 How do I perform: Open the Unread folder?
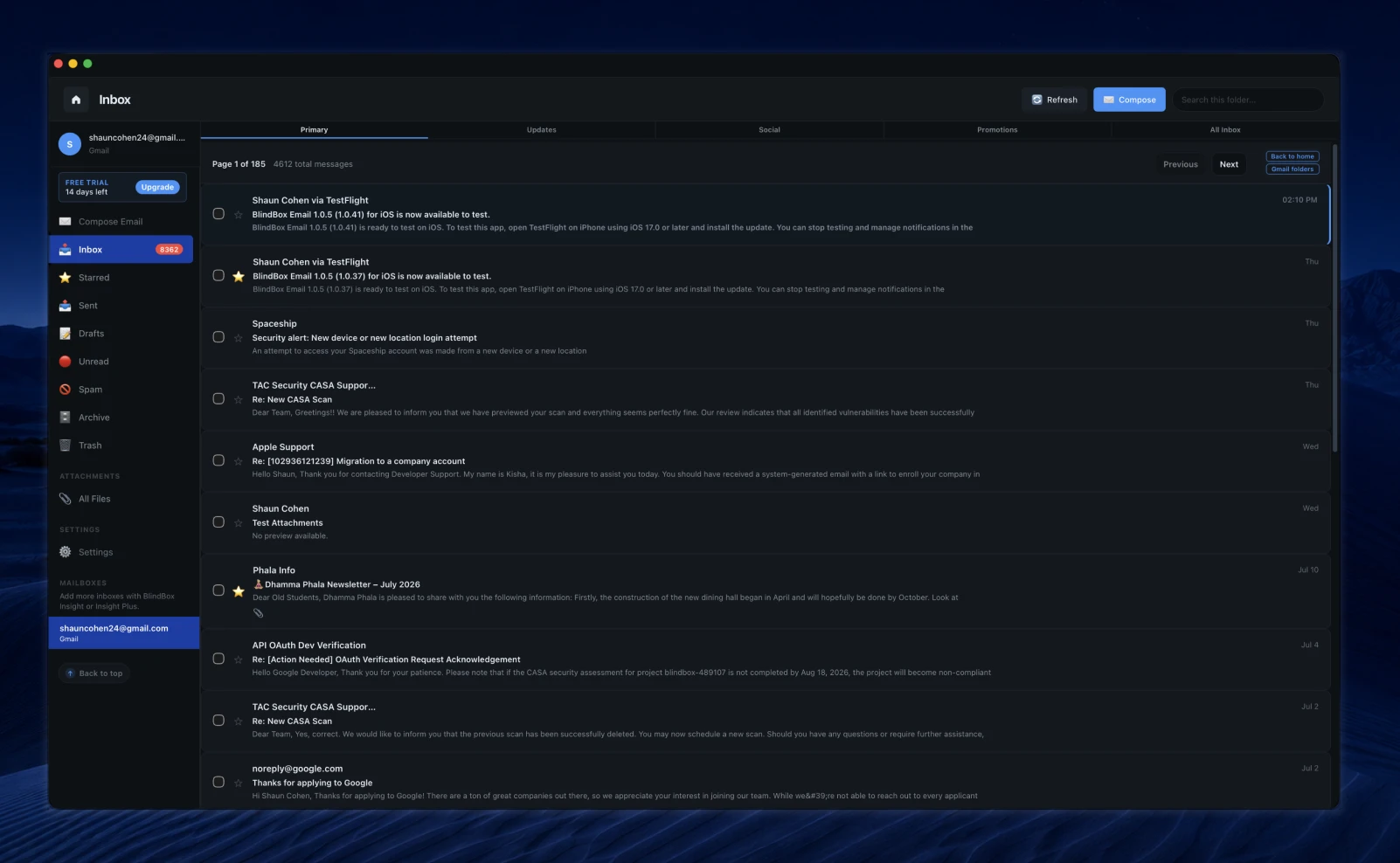[121, 362]
